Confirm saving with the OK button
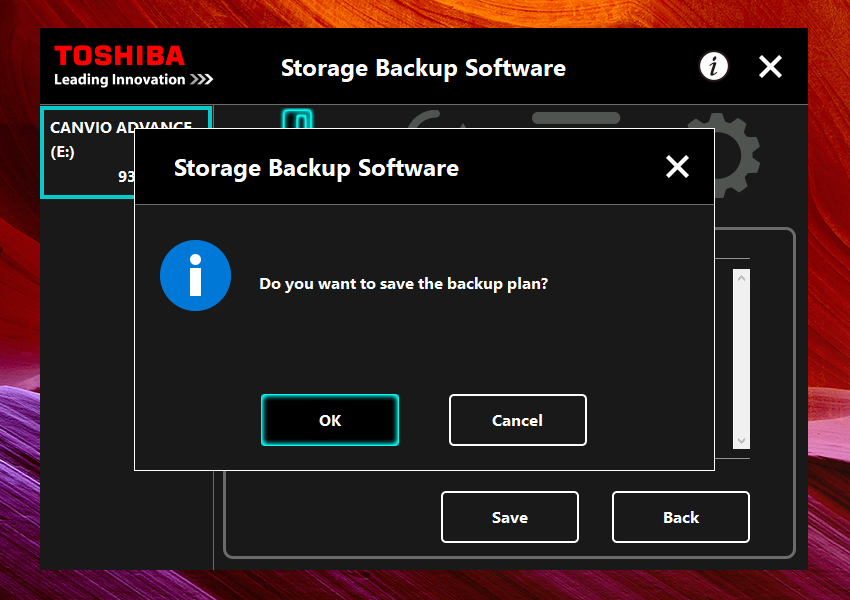The image size is (850, 600). tap(330, 420)
